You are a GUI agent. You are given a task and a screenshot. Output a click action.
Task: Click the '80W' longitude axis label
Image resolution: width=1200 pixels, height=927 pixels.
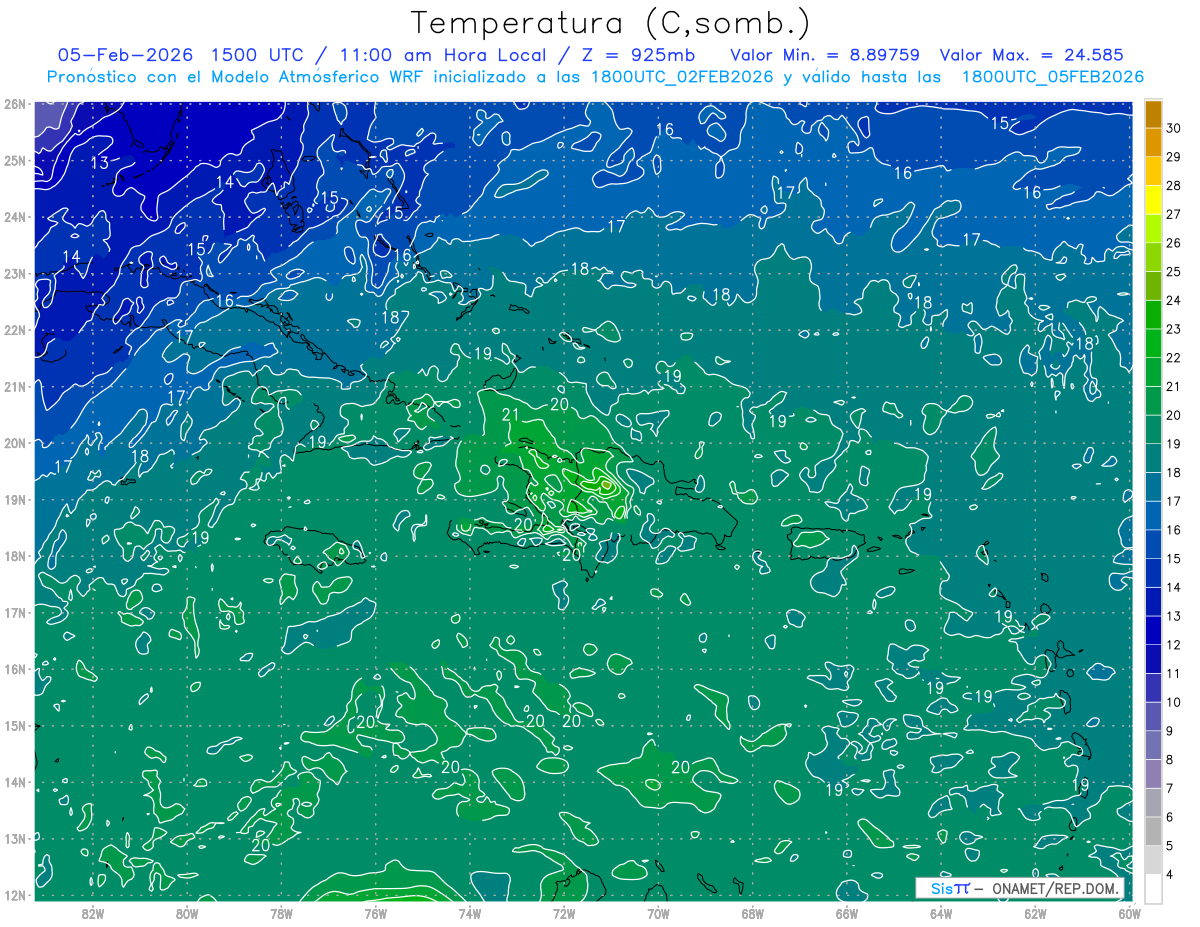pos(187,913)
